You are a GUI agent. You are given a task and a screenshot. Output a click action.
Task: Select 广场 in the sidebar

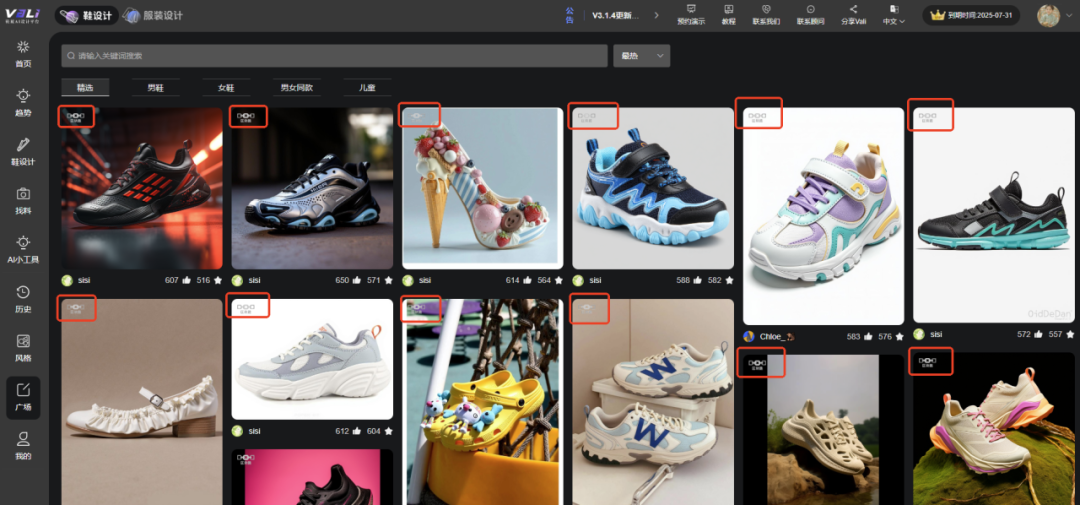(23, 398)
